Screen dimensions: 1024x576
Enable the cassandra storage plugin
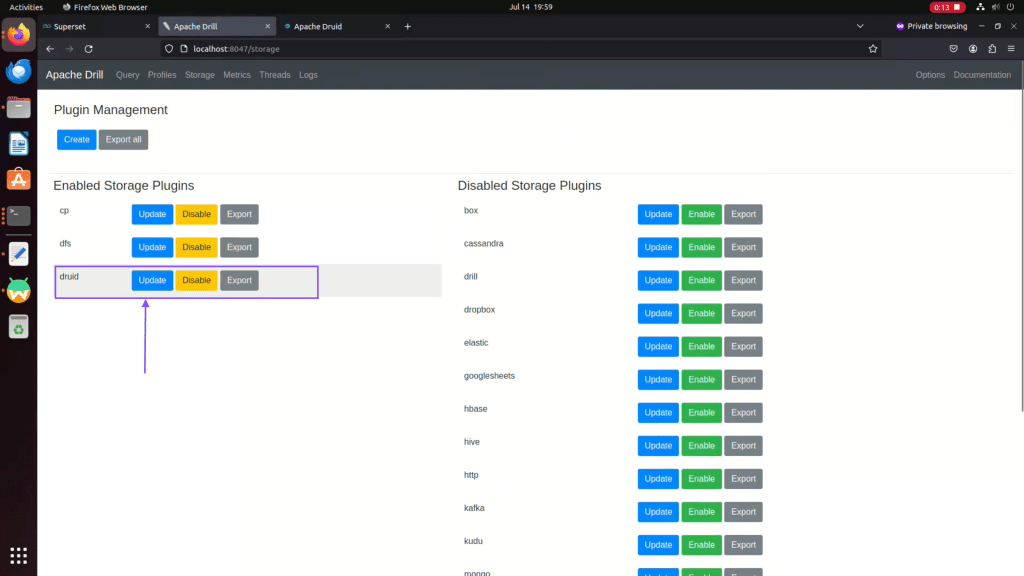(x=701, y=248)
